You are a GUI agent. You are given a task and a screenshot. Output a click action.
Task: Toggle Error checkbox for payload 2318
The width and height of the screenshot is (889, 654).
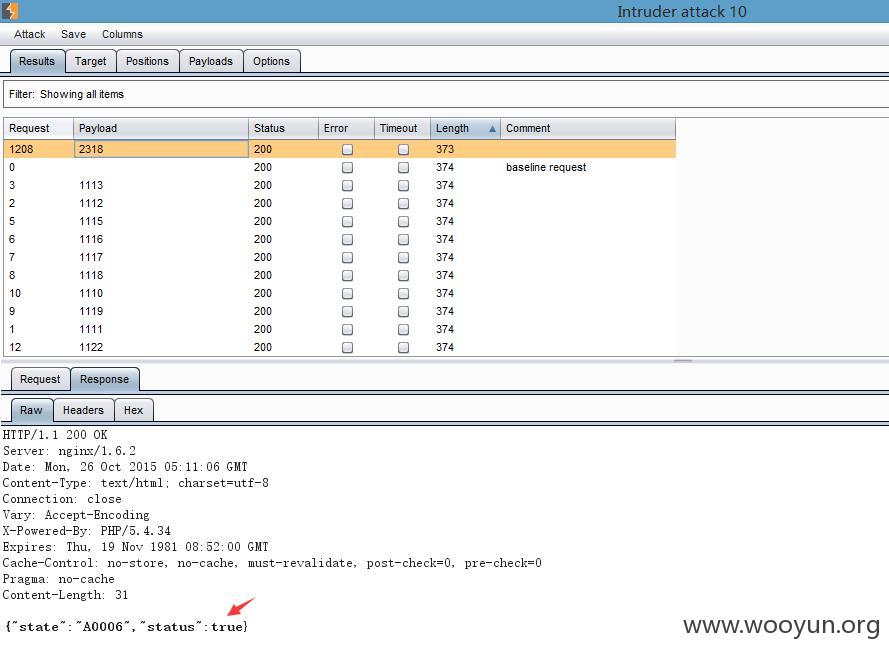click(348, 149)
